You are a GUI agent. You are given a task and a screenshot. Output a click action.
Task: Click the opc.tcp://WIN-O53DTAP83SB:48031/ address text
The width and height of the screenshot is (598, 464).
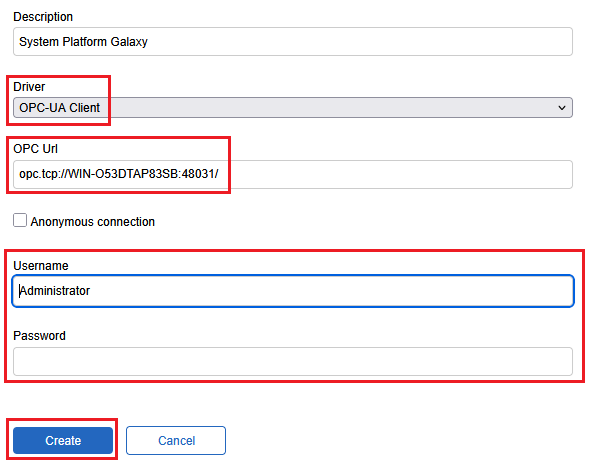point(119,174)
